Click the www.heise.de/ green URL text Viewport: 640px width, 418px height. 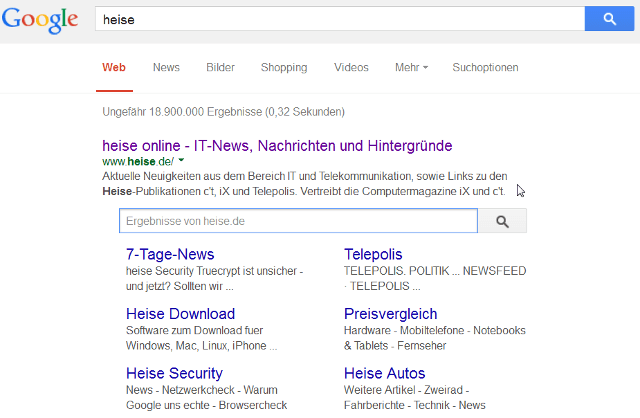click(x=138, y=161)
